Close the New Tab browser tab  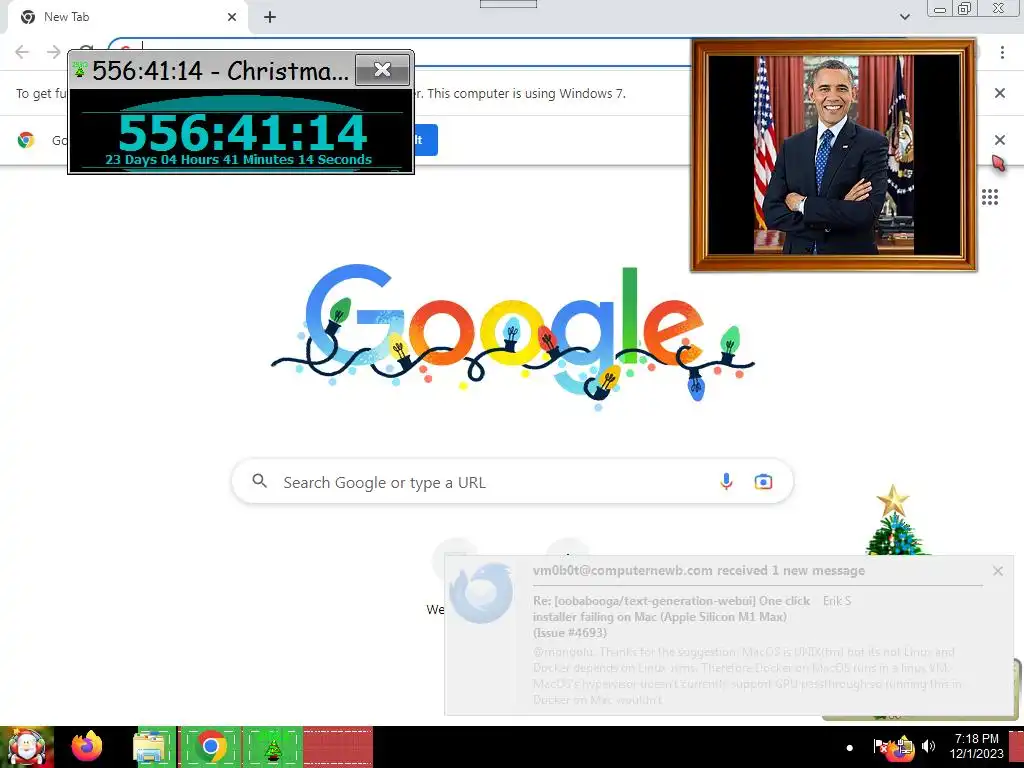click(x=232, y=17)
